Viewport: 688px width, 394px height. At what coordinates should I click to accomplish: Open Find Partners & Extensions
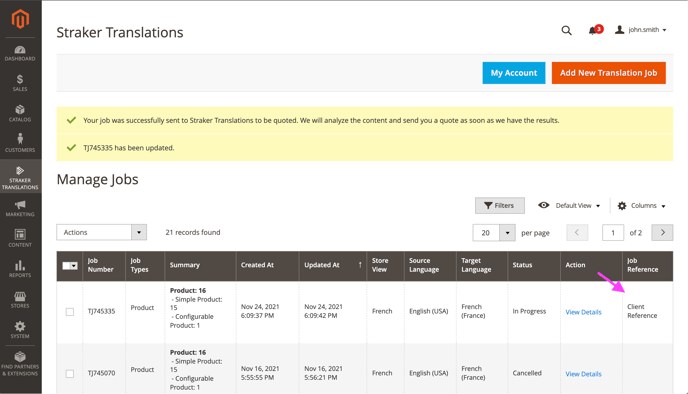20,364
